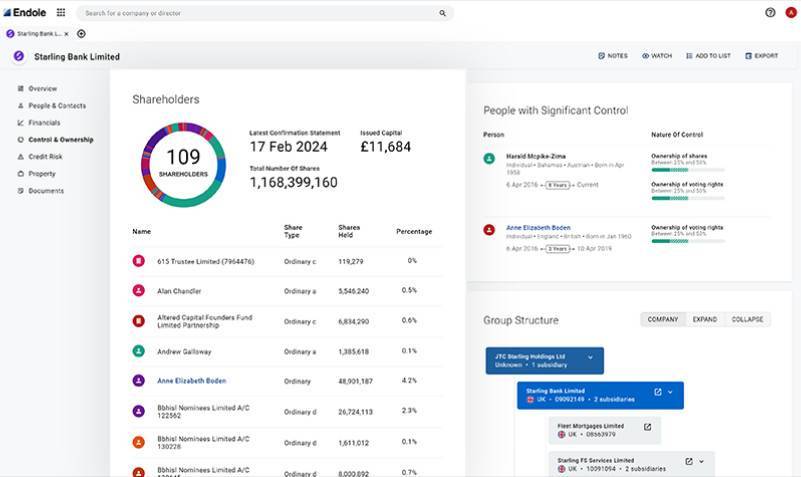The width and height of the screenshot is (801, 477).
Task: Click Harald Mcpike-Zima person avatar icon
Action: (489, 159)
